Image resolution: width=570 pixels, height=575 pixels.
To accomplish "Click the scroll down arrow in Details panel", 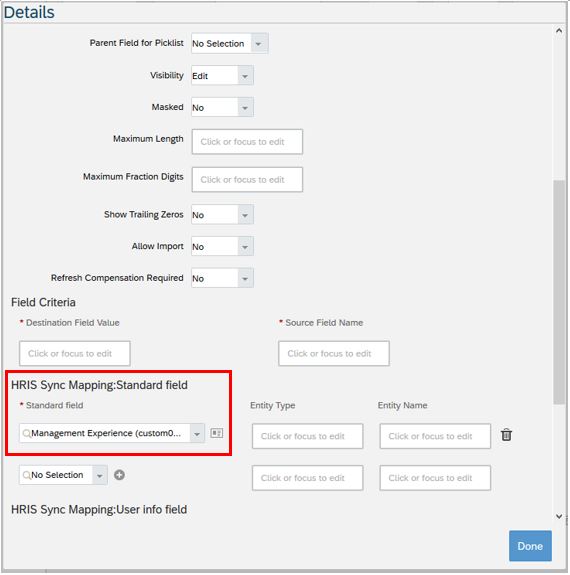I will [x=559, y=516].
